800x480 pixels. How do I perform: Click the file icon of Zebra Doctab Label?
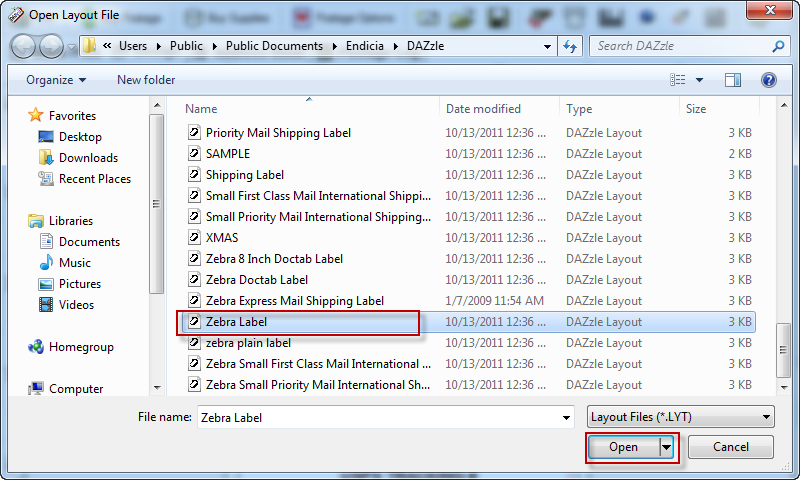(x=194, y=280)
